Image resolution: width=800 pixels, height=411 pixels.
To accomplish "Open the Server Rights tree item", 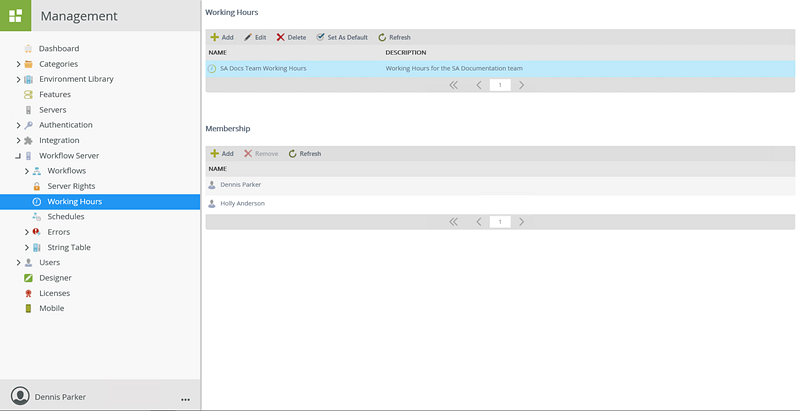I will click(71, 186).
